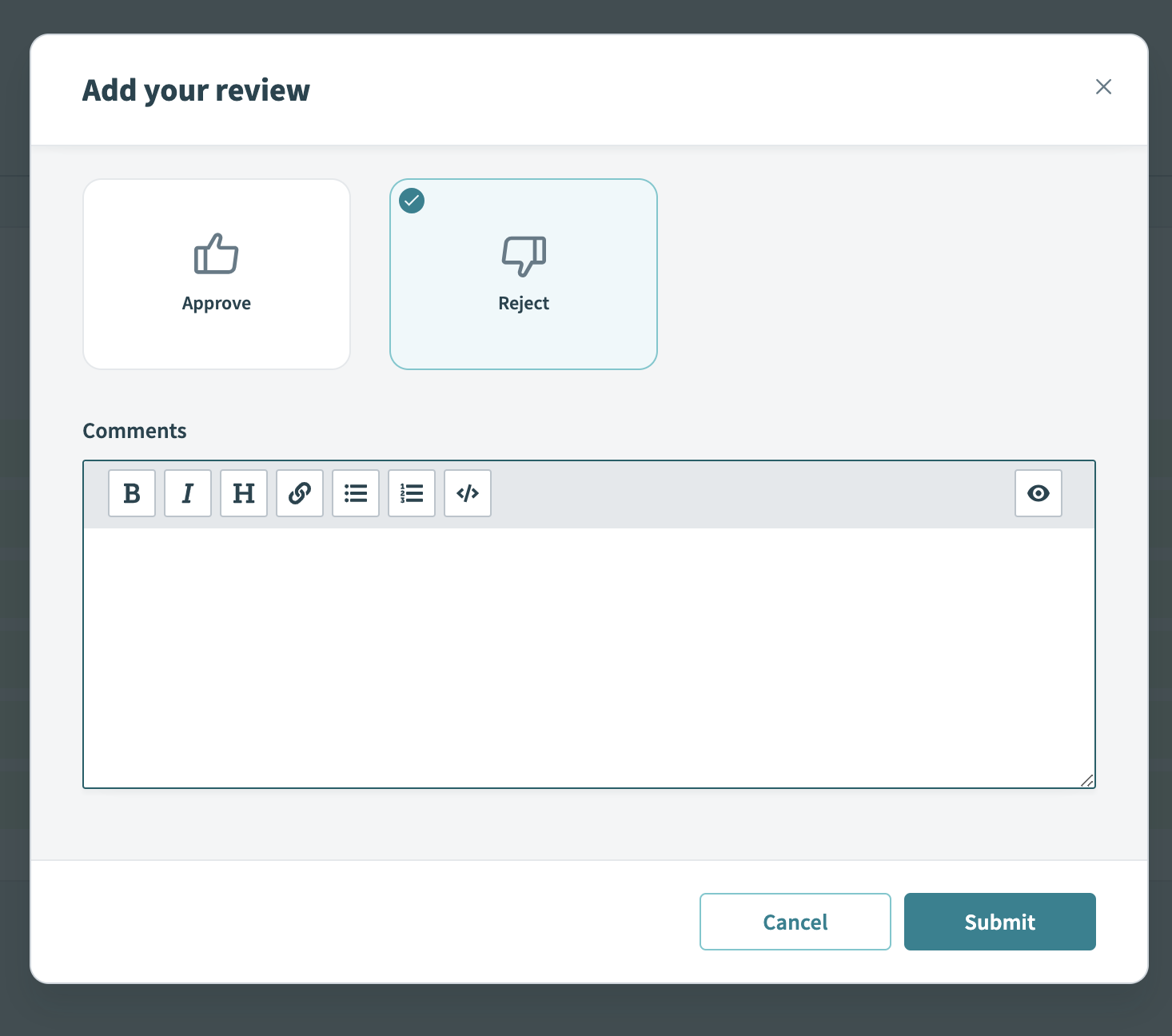
Task: Toggle comment preview with the eye icon
Action: point(1038,493)
